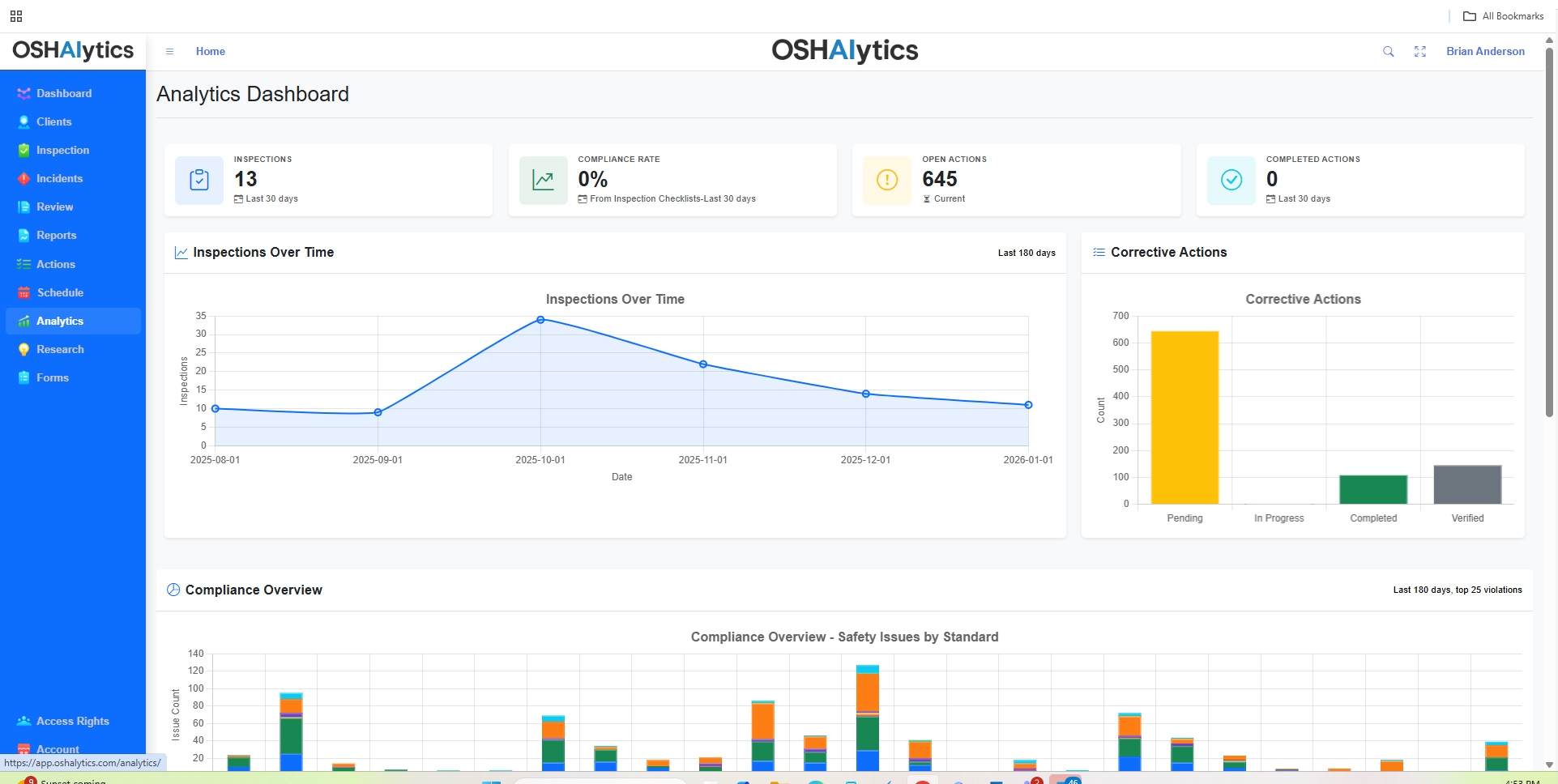Open Access Rights in sidebar
1558x784 pixels.
click(73, 721)
